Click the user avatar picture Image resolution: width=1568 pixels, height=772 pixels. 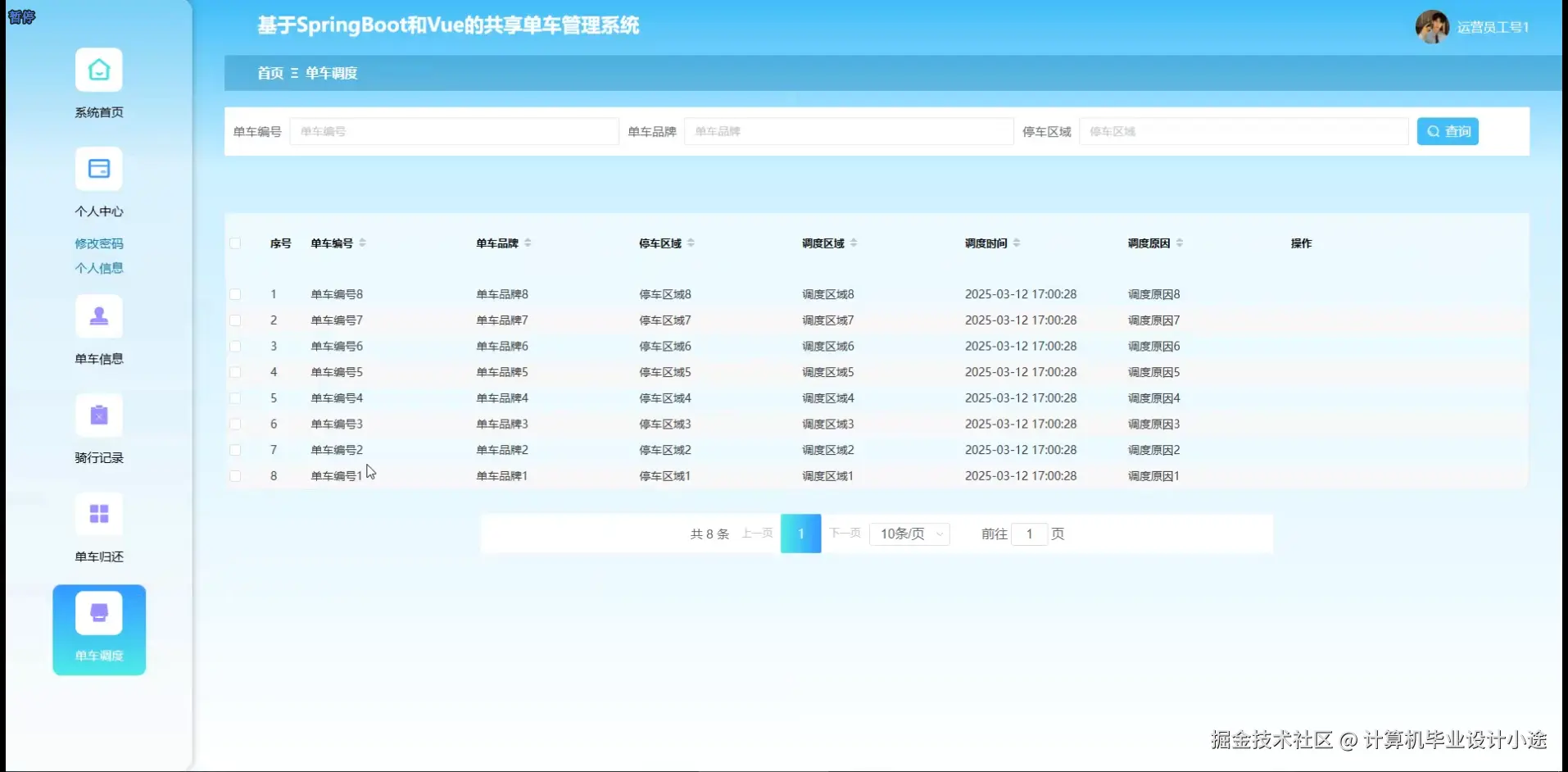pyautogui.click(x=1432, y=27)
